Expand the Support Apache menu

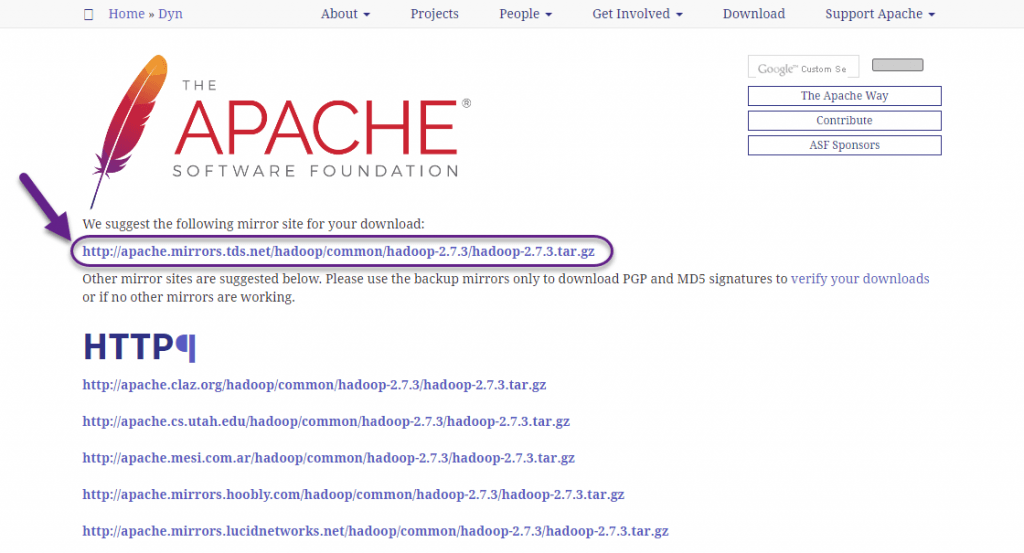coord(880,14)
